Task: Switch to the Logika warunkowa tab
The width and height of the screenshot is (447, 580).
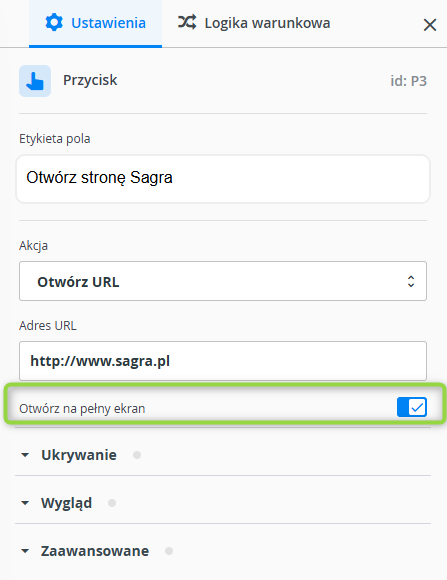Action: [x=254, y=23]
